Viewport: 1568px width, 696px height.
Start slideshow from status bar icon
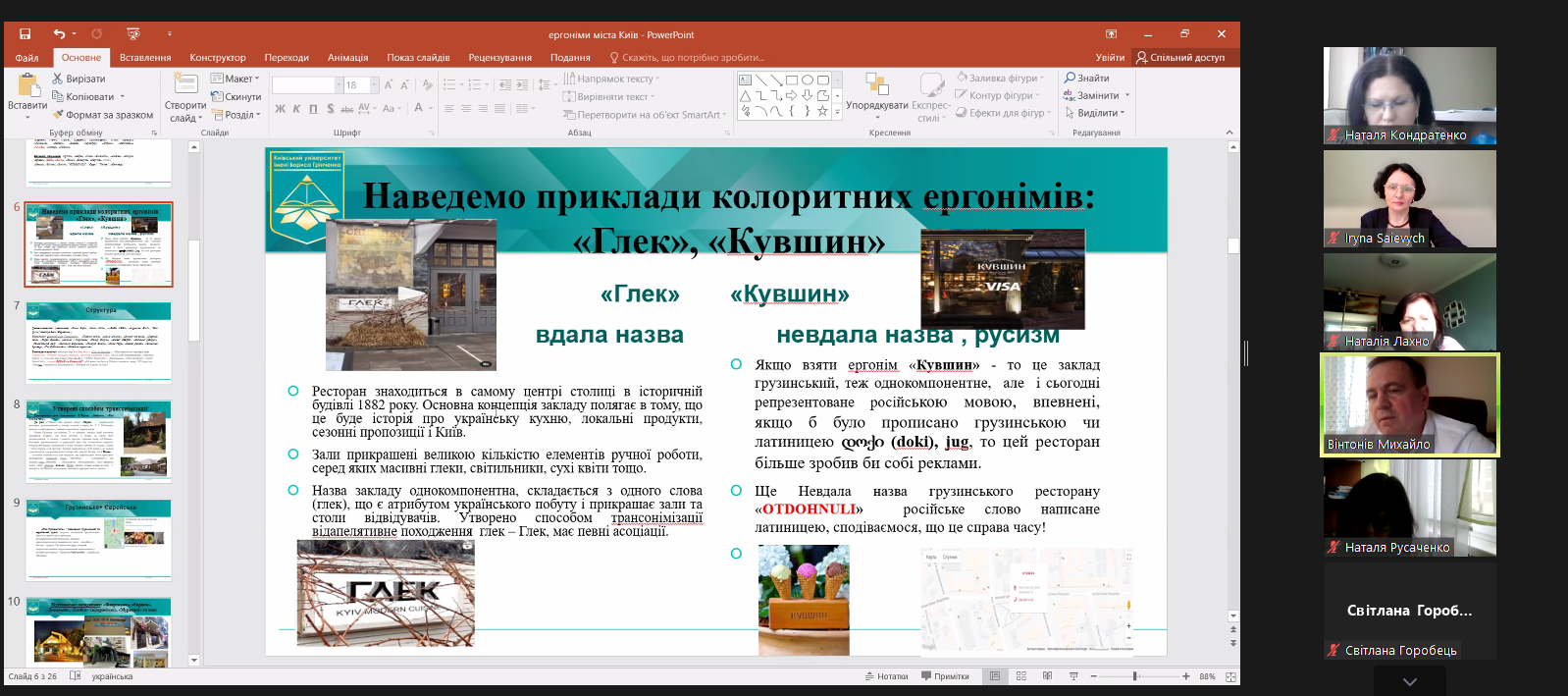1072,676
